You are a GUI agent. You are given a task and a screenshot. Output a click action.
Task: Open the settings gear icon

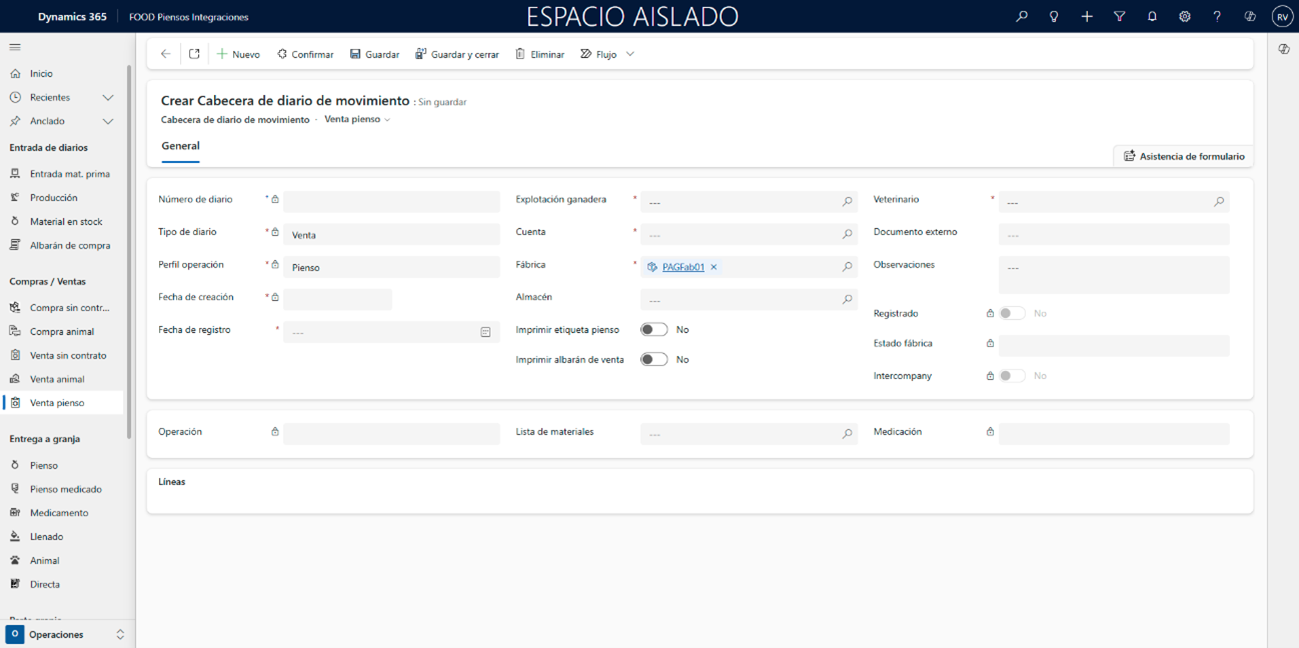(x=1184, y=16)
